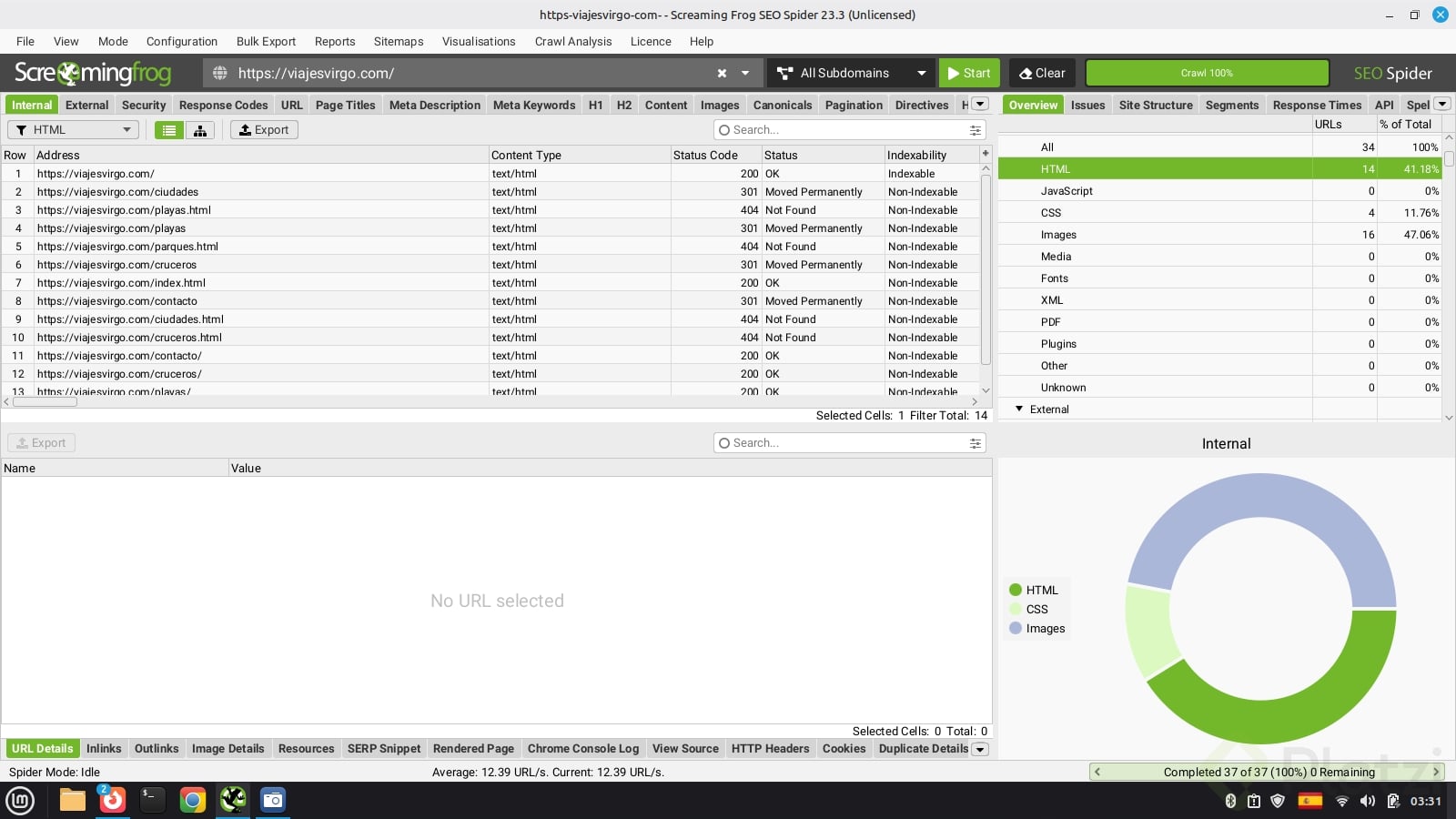Click the upper Export button

264,130
